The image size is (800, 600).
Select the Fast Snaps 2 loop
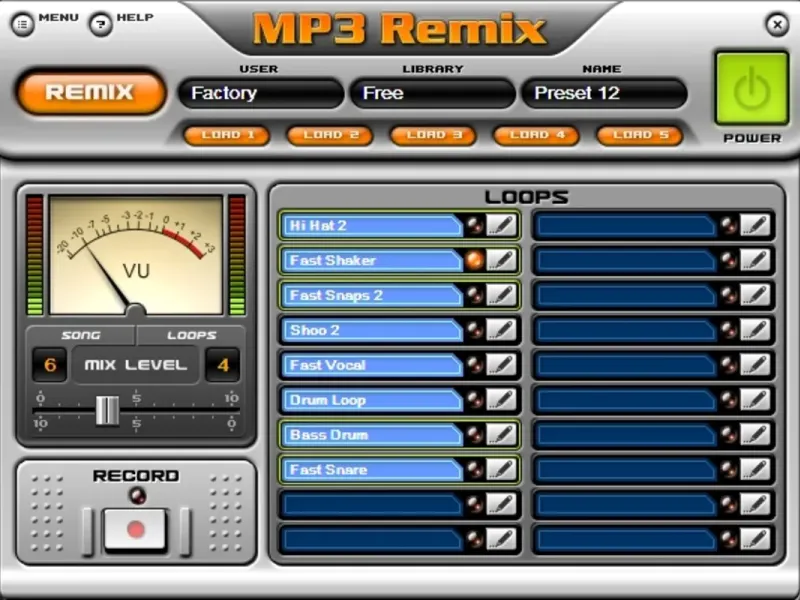[x=371, y=295]
